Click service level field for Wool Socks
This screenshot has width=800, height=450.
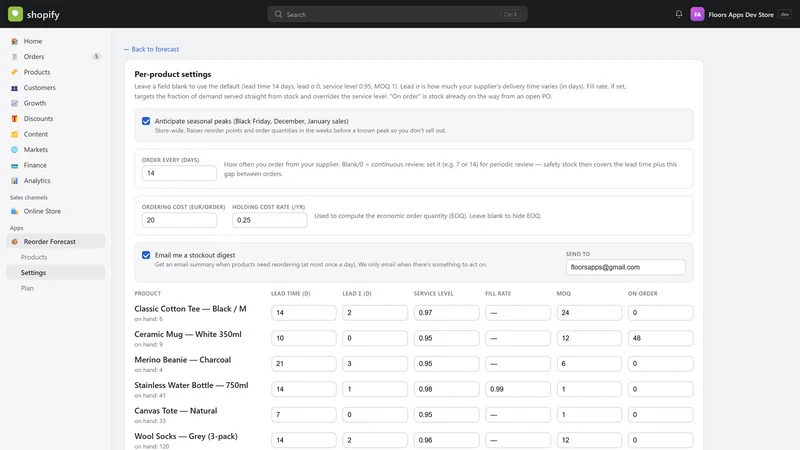point(446,440)
